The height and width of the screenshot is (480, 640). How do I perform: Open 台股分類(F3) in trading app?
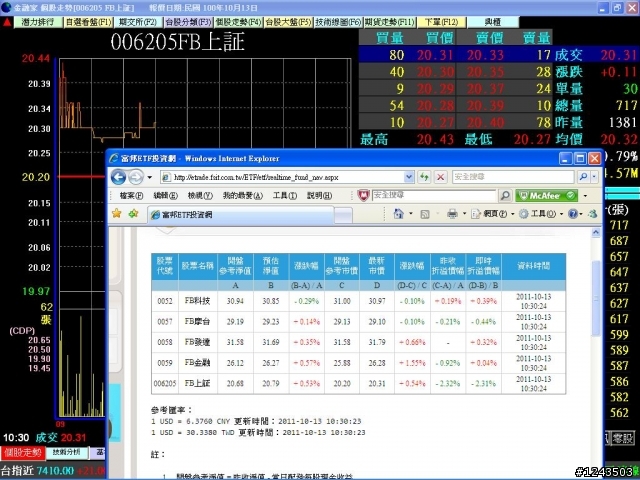tap(188, 22)
